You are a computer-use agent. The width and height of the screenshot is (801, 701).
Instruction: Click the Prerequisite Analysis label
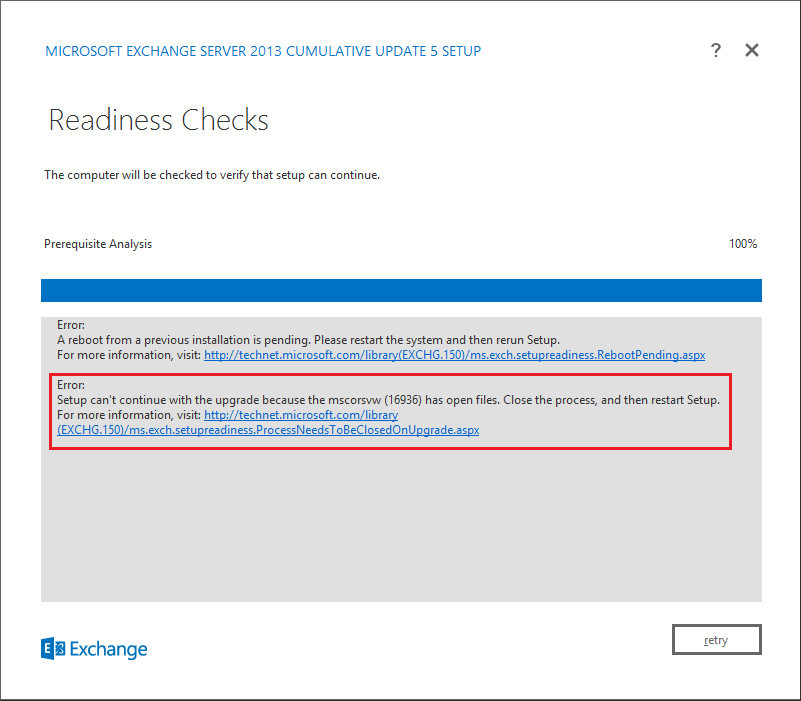click(x=98, y=244)
